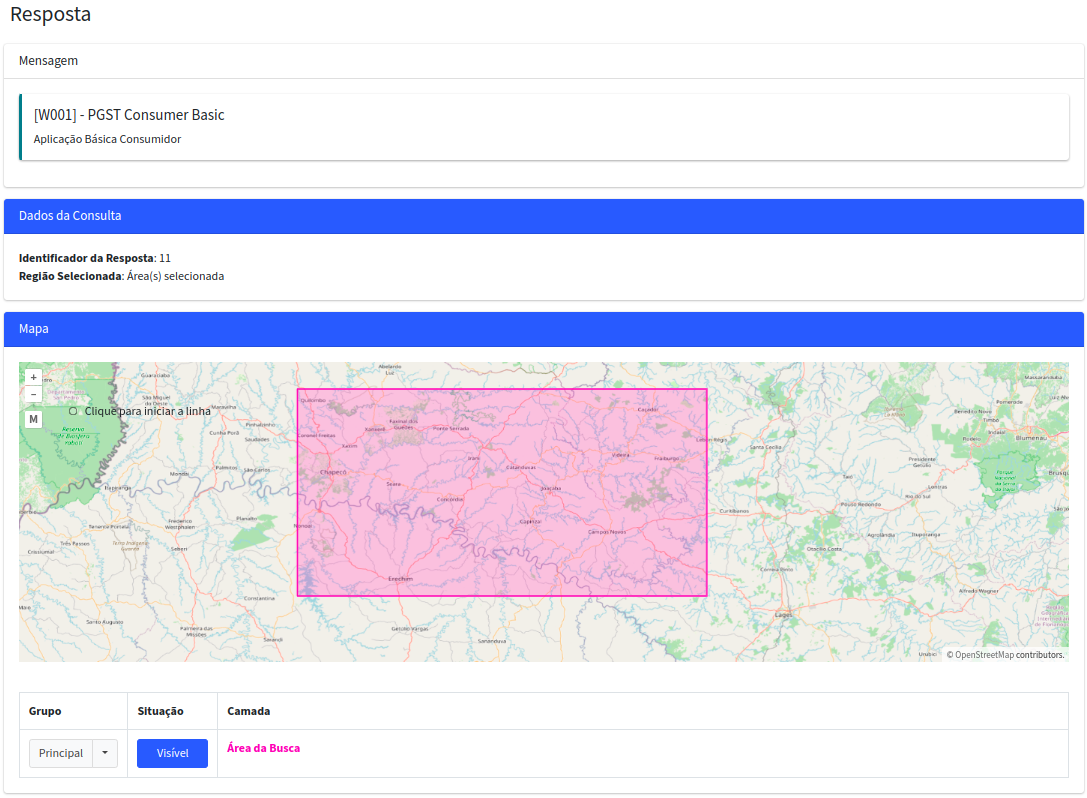1087x798 pixels.
Task: Click the measurement start point circle
Action: (73, 411)
